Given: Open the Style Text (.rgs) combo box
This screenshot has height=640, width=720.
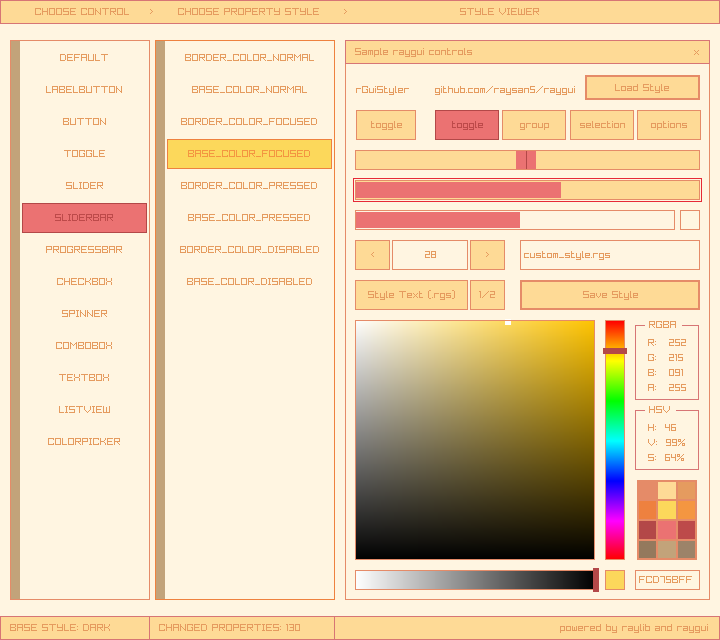Looking at the screenshot, I should 411,295.
